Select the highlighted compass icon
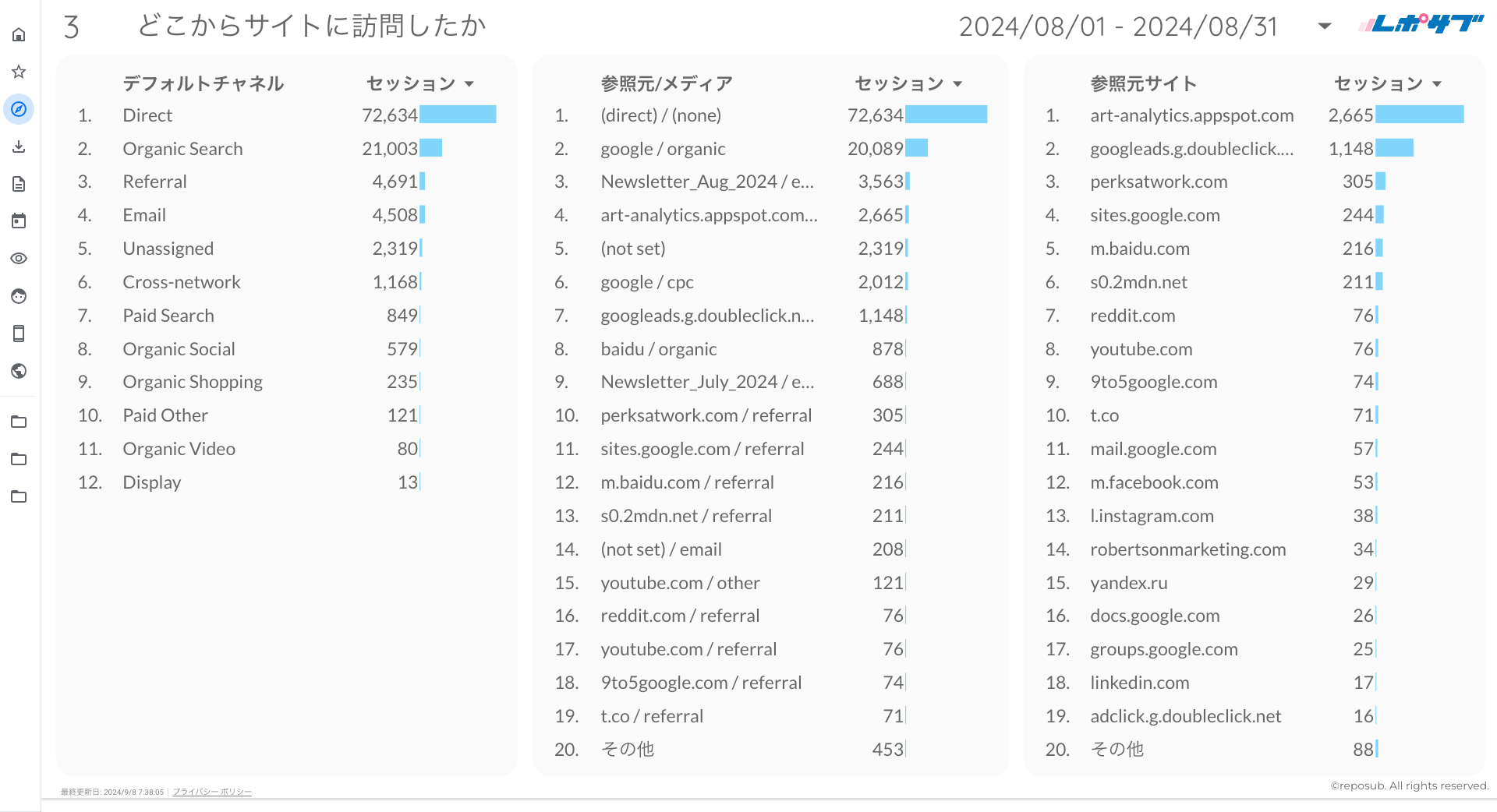This screenshot has height=812, width=1497. (x=19, y=109)
